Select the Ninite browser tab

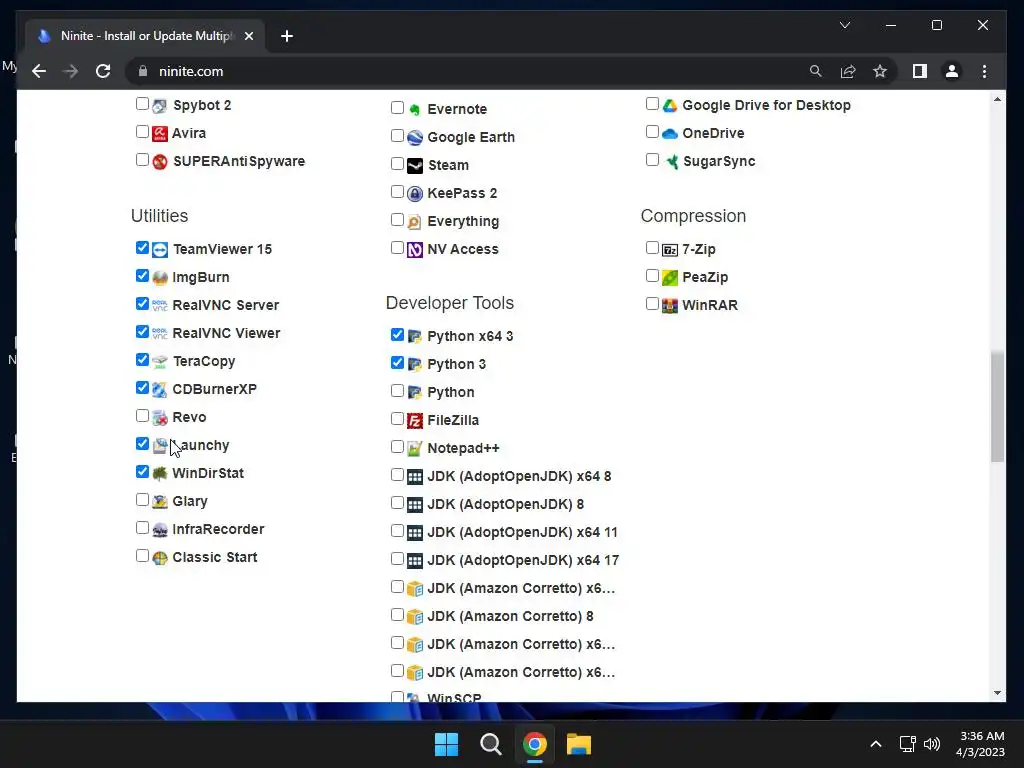(144, 36)
